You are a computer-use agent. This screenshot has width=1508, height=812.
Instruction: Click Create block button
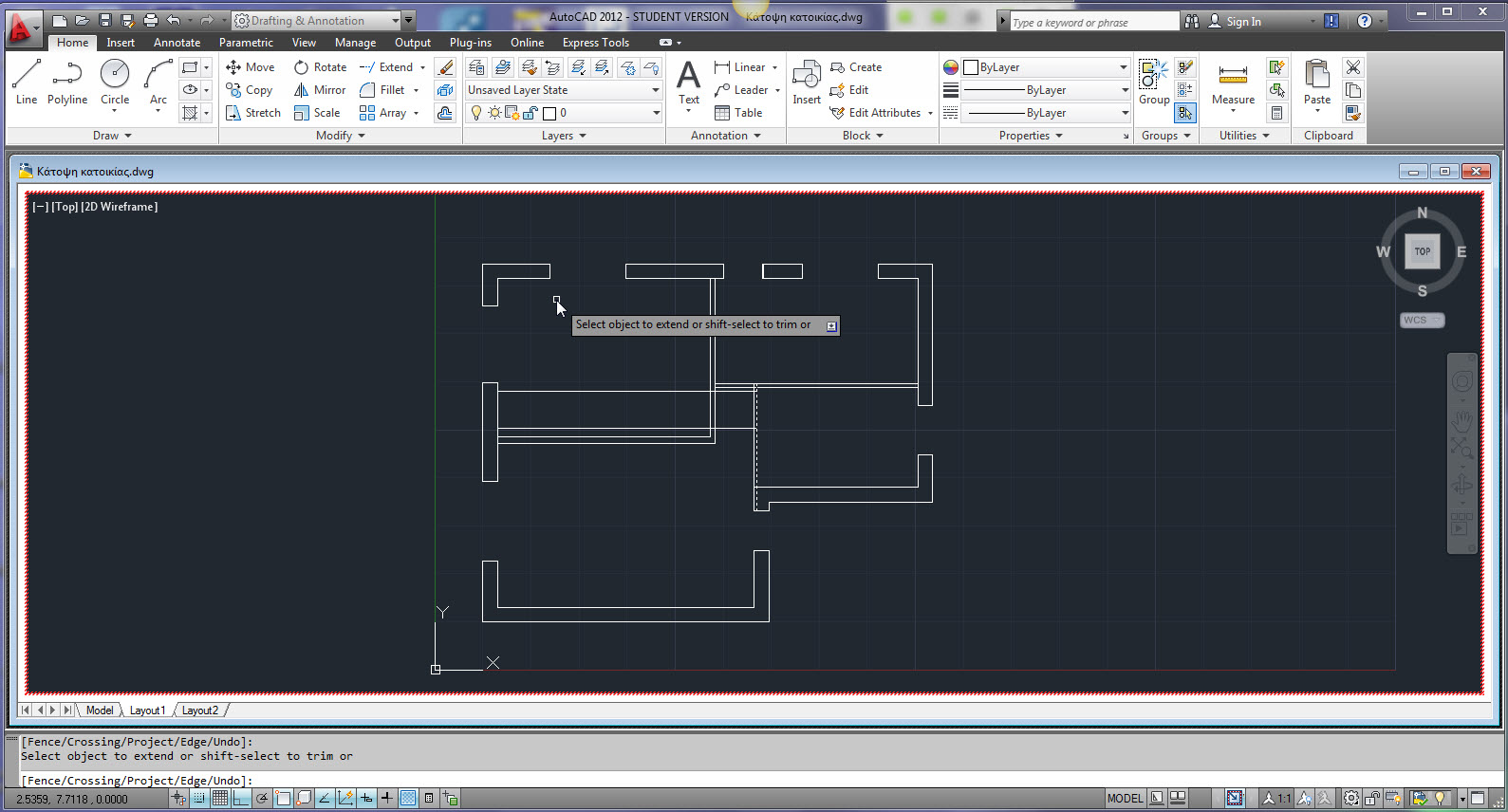[856, 67]
